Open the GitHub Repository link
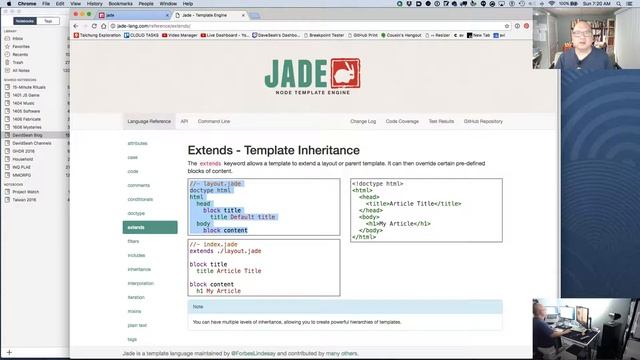This screenshot has height=360, width=640. click(483, 122)
